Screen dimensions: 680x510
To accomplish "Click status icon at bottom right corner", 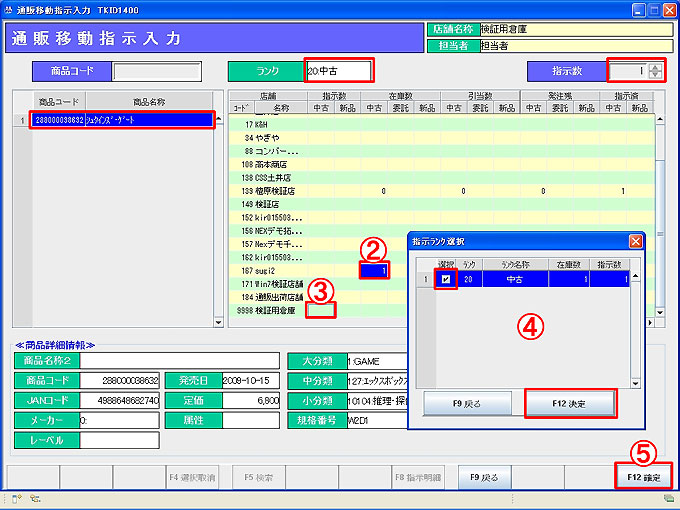I will [669, 499].
